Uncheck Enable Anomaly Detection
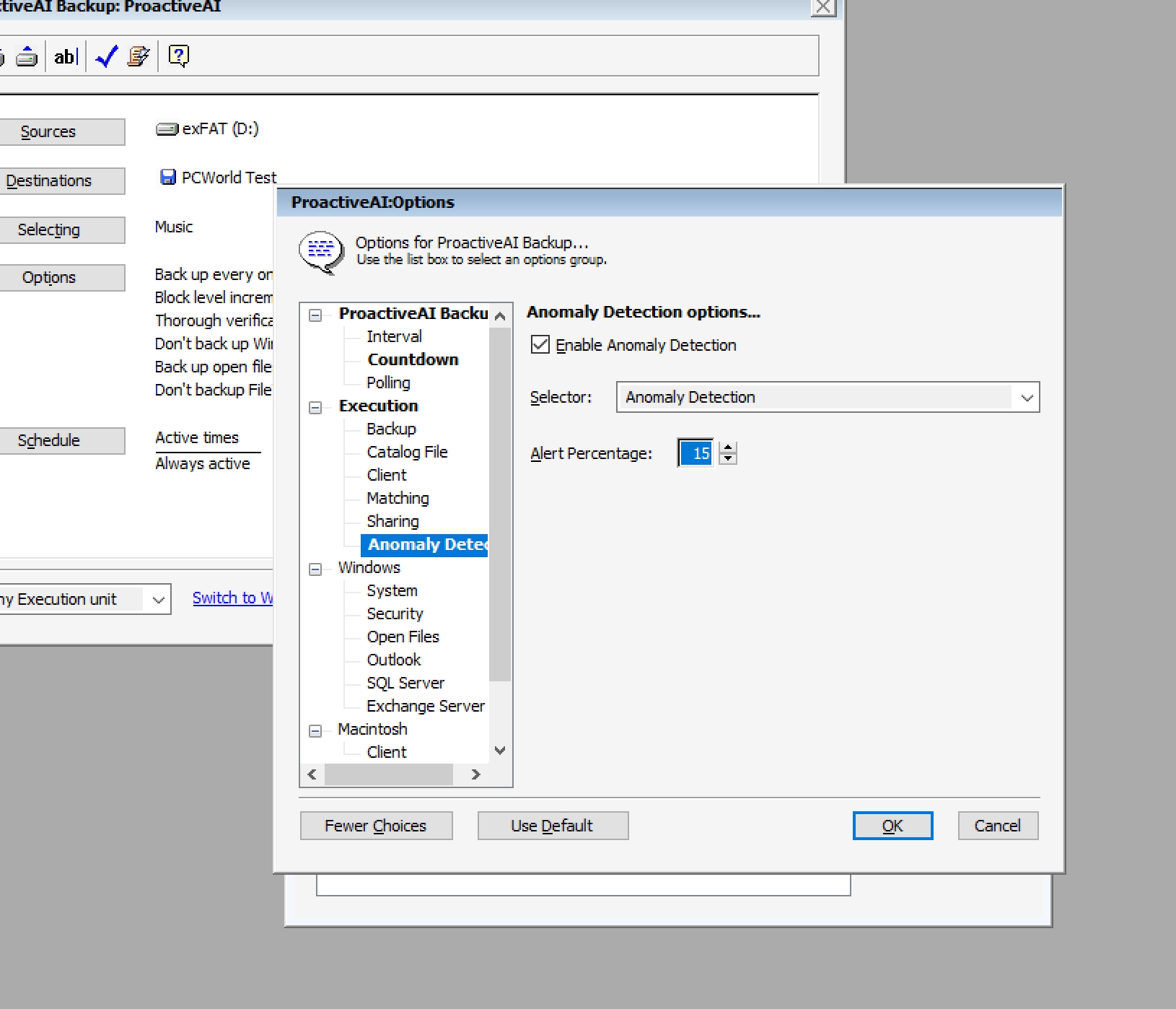 [539, 345]
